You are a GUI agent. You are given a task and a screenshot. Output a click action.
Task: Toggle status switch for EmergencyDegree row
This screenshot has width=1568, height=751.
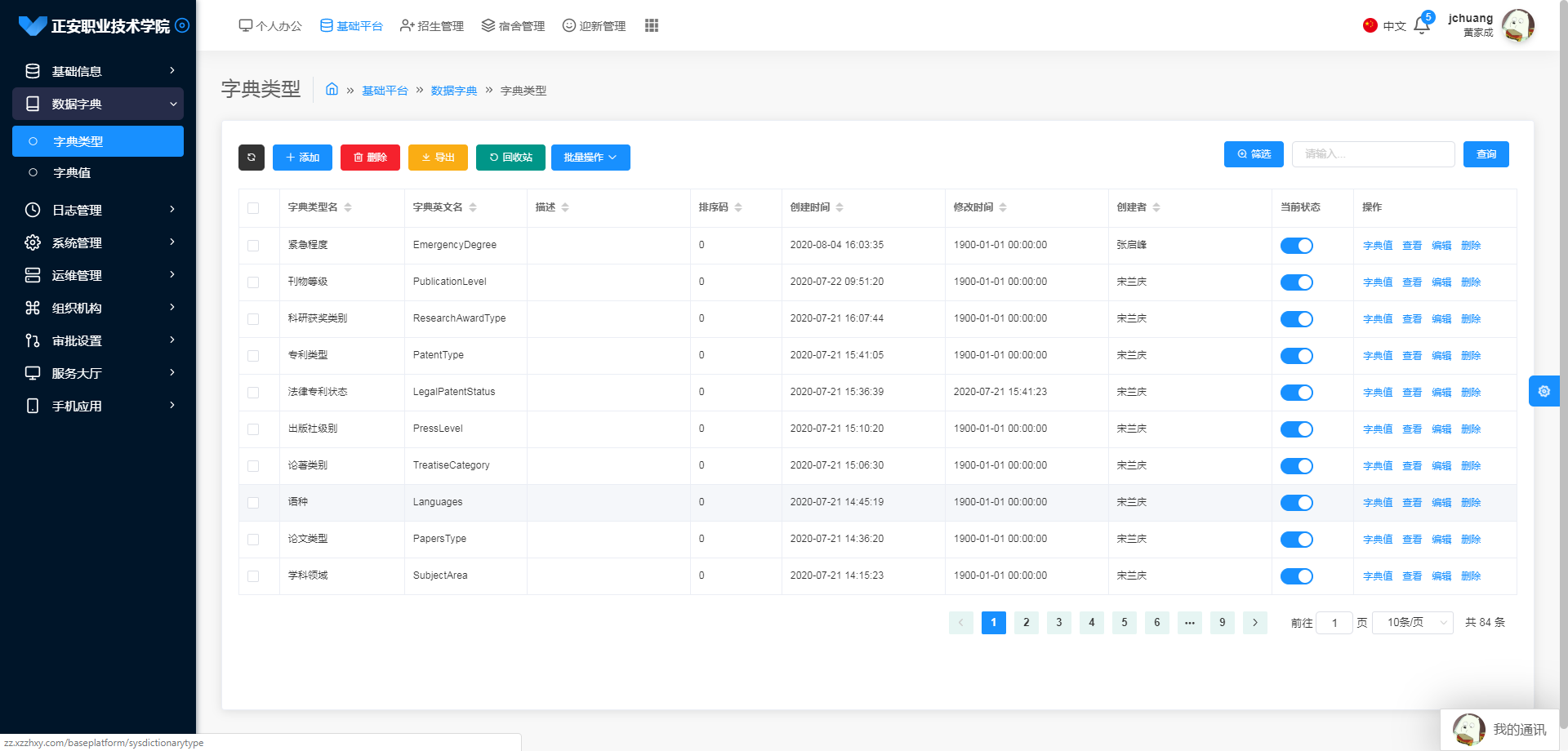click(1297, 246)
